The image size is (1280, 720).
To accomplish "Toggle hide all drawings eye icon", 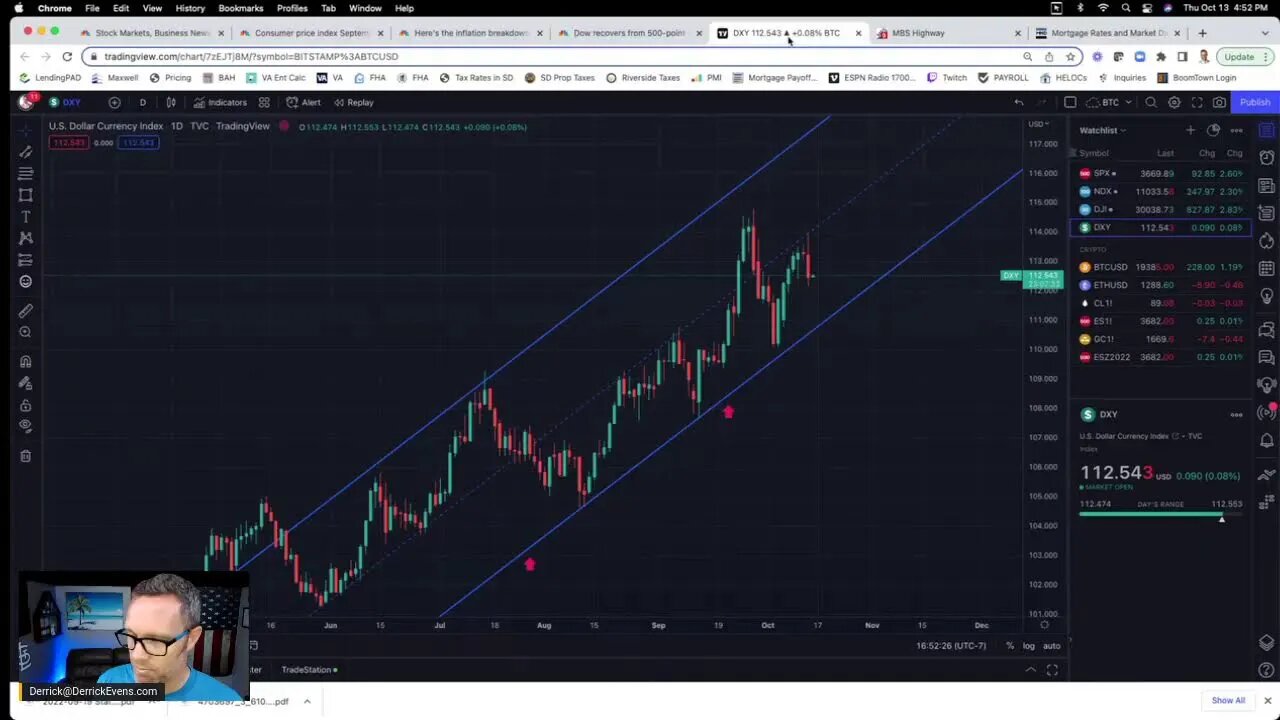I will [x=26, y=426].
